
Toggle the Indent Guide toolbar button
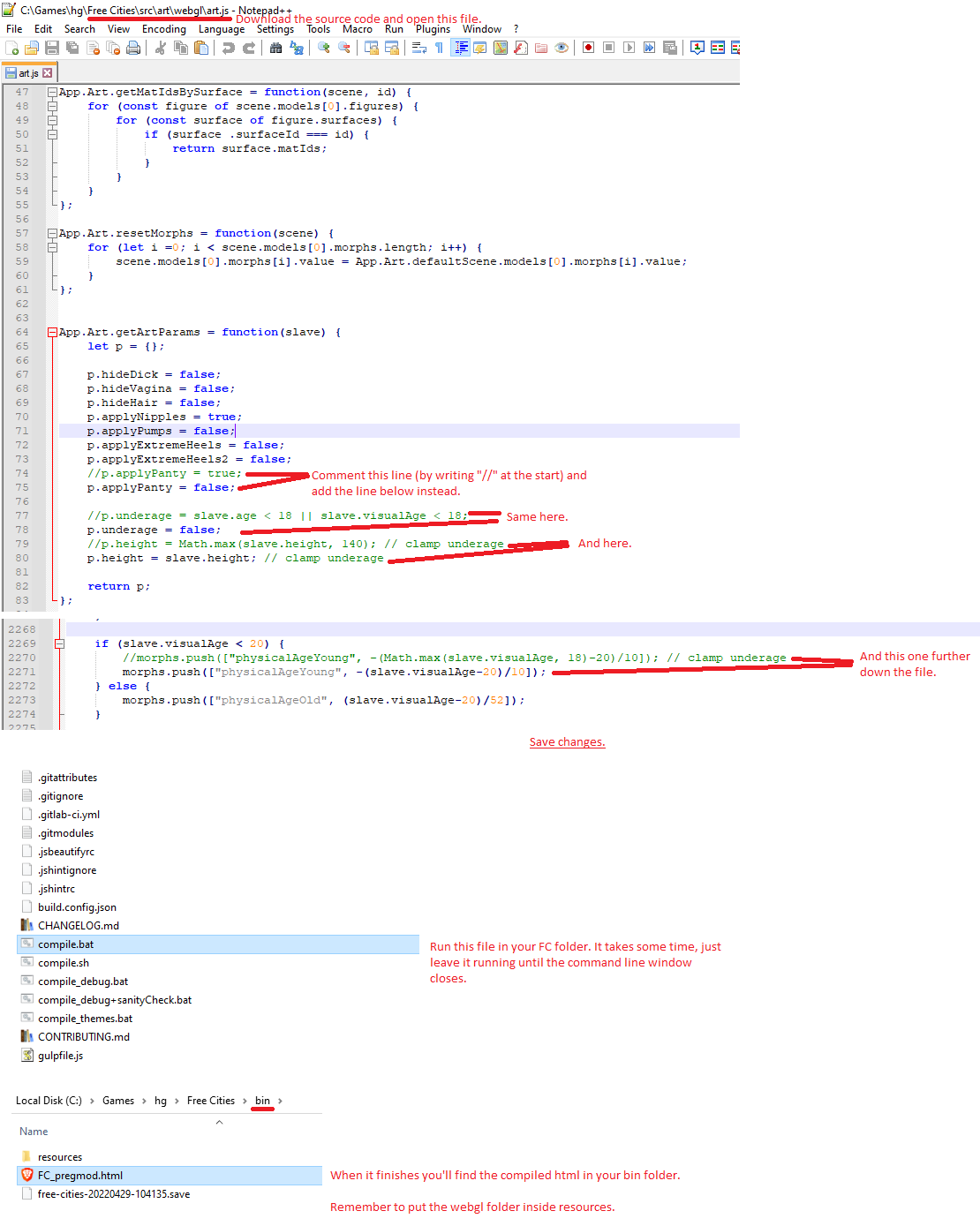460,48
